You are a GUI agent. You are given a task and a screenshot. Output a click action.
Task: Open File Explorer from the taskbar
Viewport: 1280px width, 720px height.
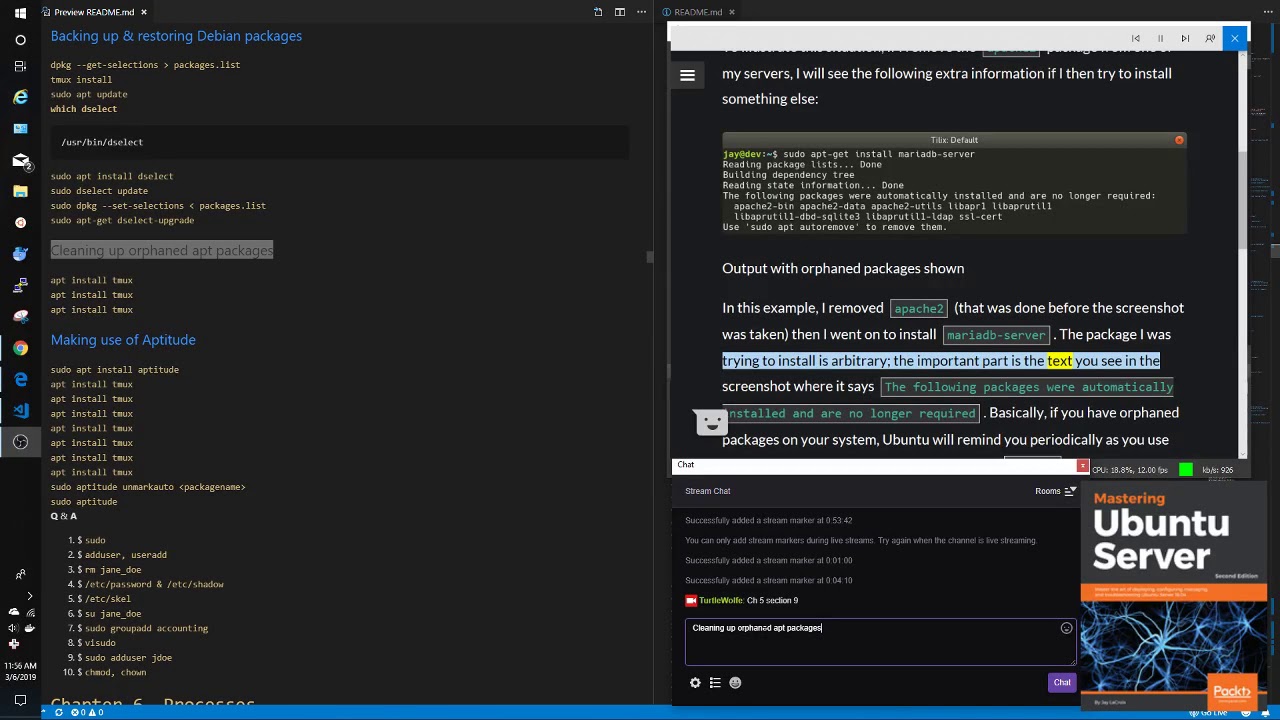point(20,191)
